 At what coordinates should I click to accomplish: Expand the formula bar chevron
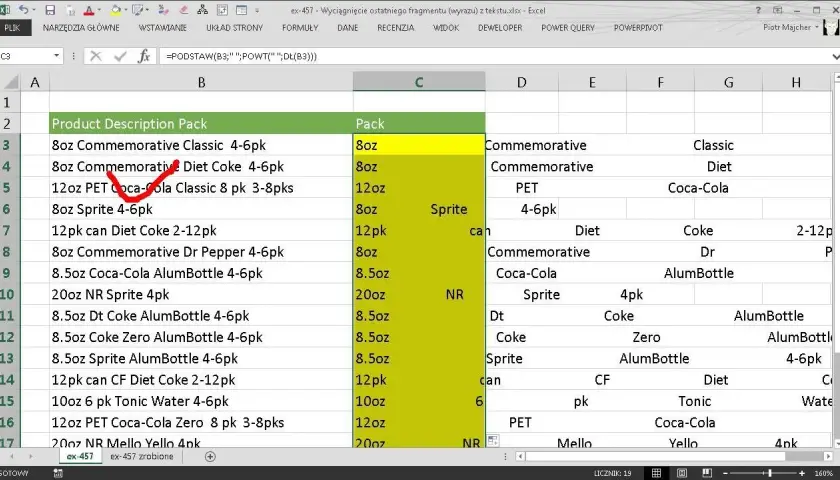tap(835, 56)
